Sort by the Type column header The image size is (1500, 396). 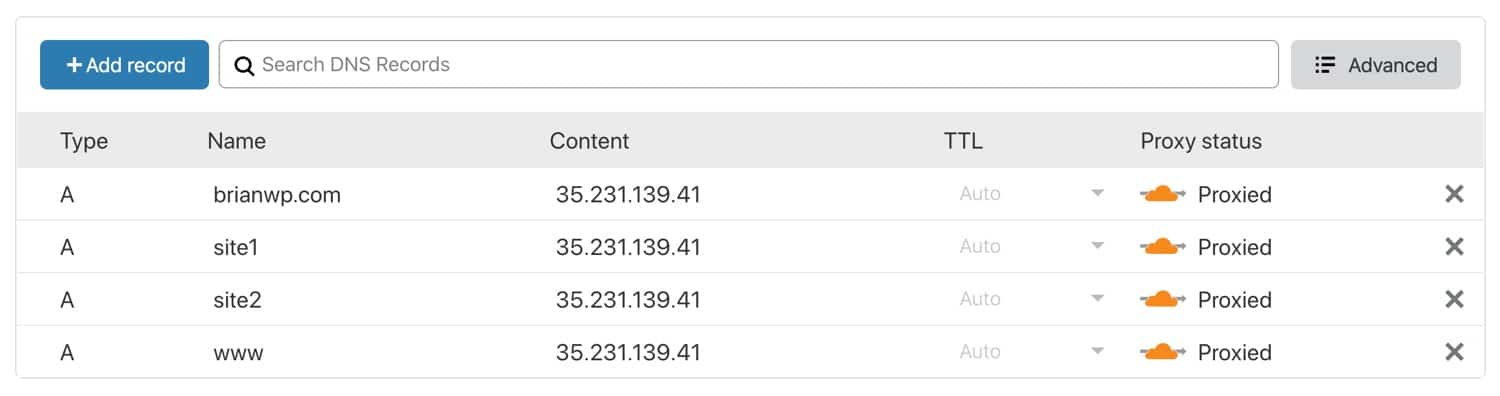click(x=84, y=141)
